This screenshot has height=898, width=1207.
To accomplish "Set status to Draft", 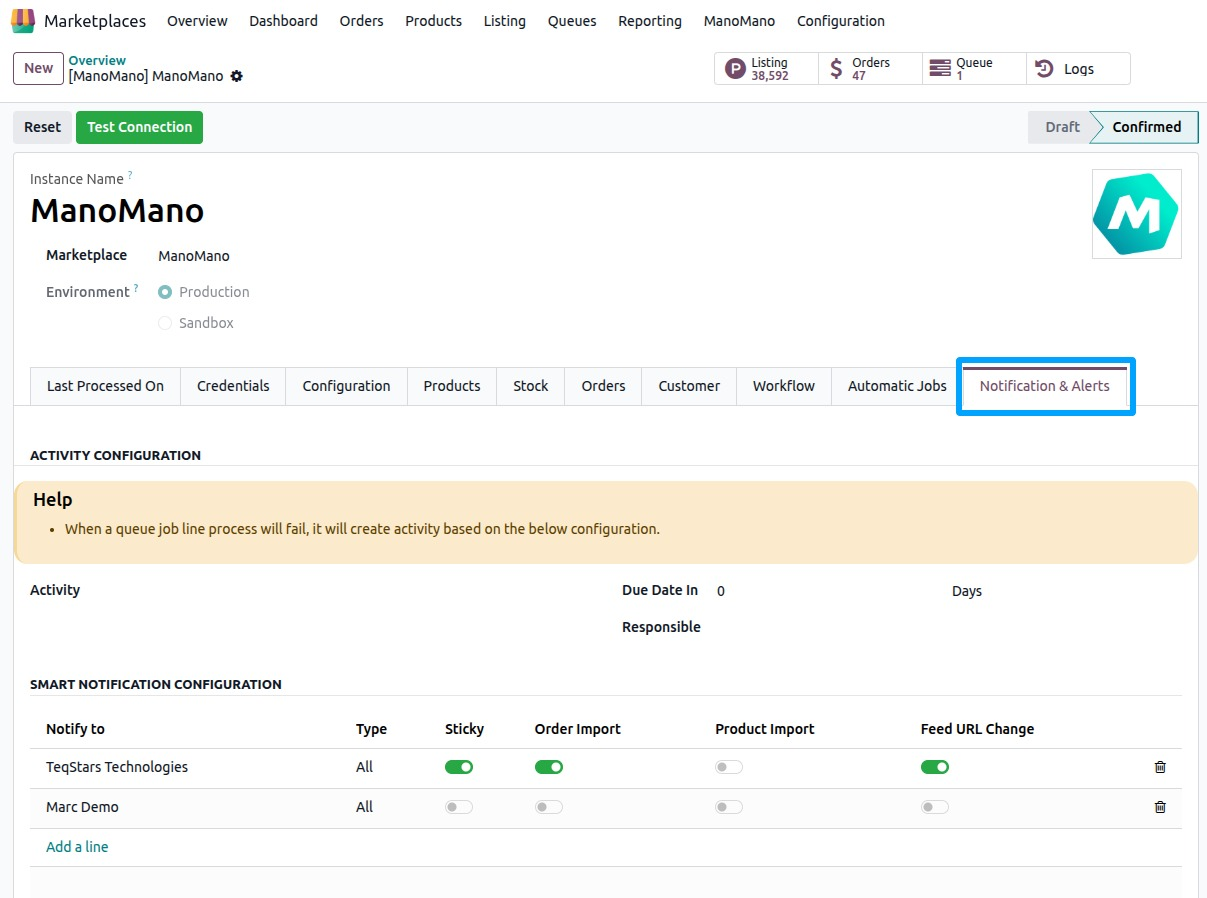I will [x=1060, y=127].
